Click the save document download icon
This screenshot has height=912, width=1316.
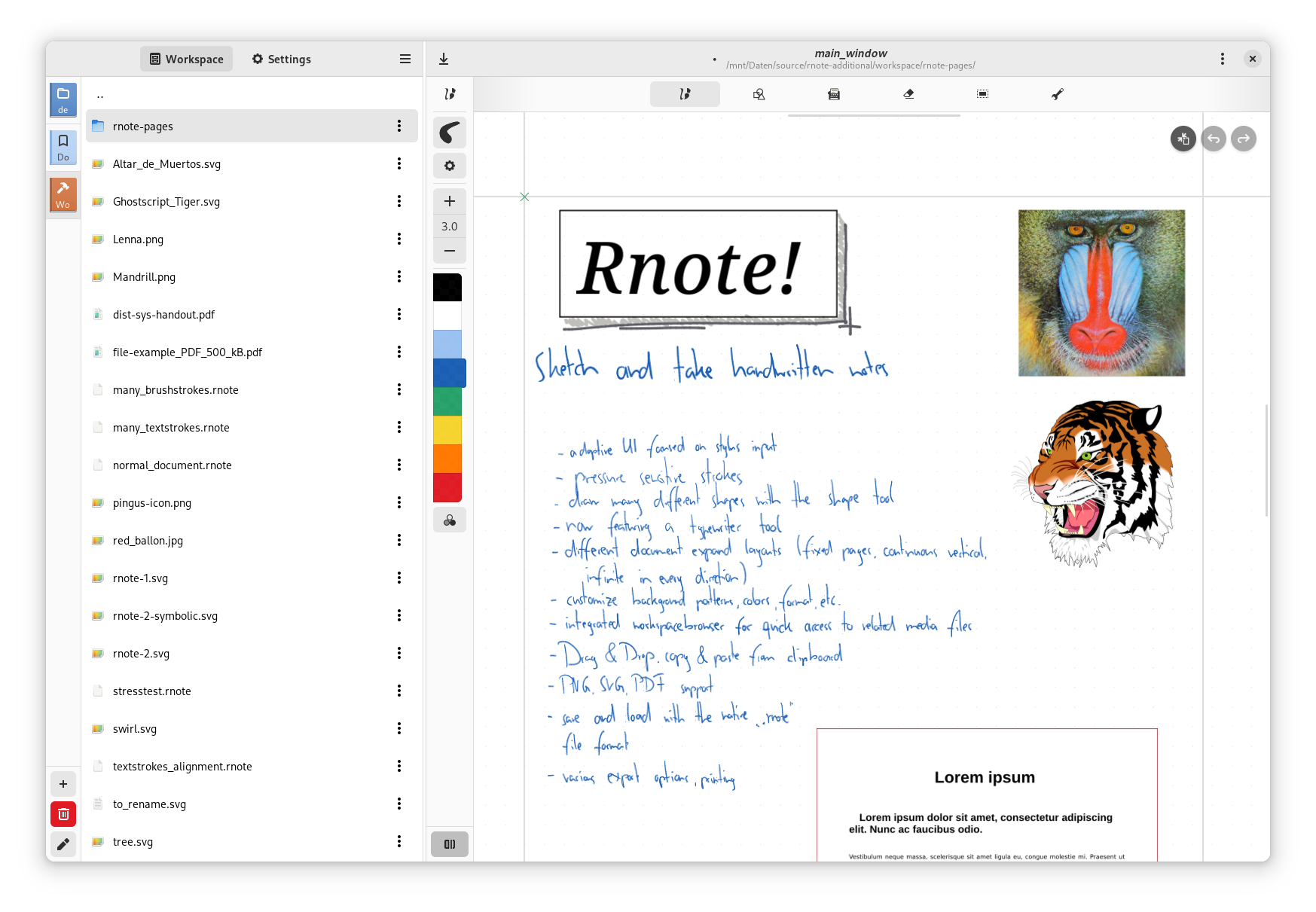(444, 59)
